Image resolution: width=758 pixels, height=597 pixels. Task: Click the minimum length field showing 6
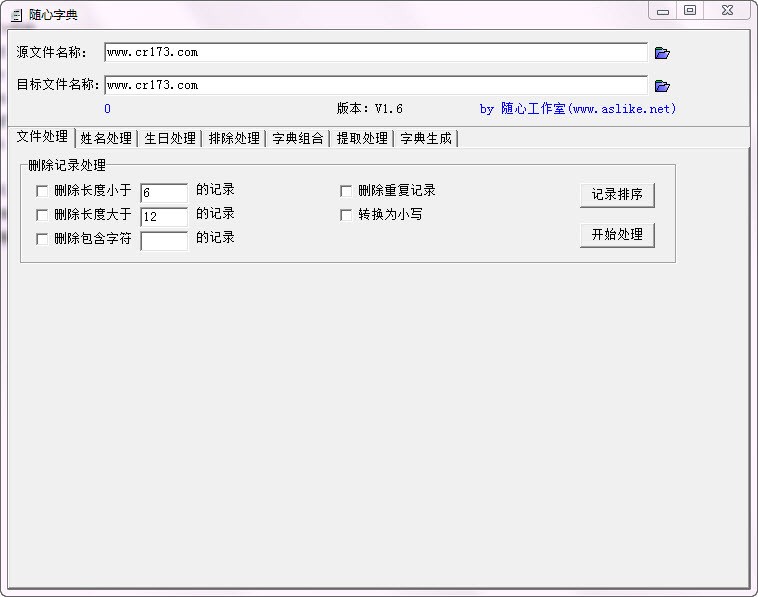pos(164,192)
